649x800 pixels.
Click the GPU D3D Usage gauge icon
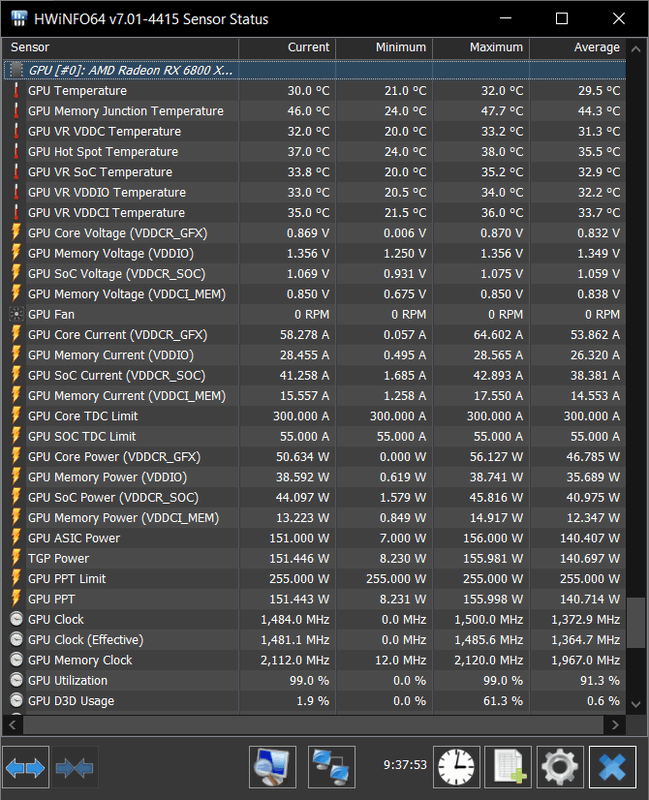tap(16, 701)
